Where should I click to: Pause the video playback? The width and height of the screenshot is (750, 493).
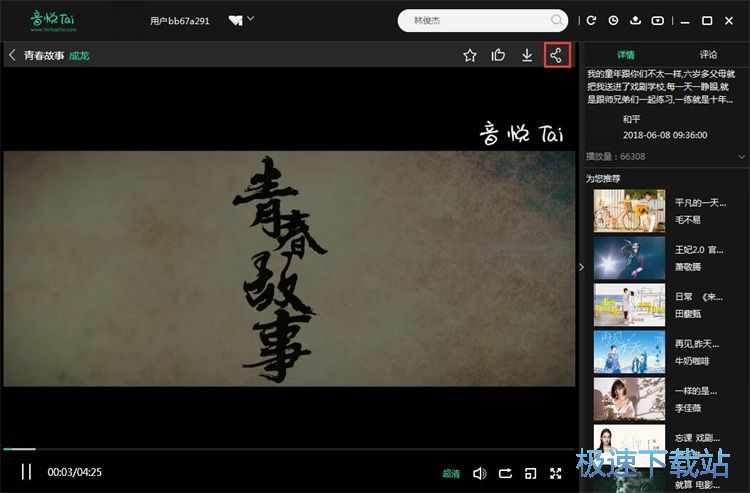(x=26, y=472)
